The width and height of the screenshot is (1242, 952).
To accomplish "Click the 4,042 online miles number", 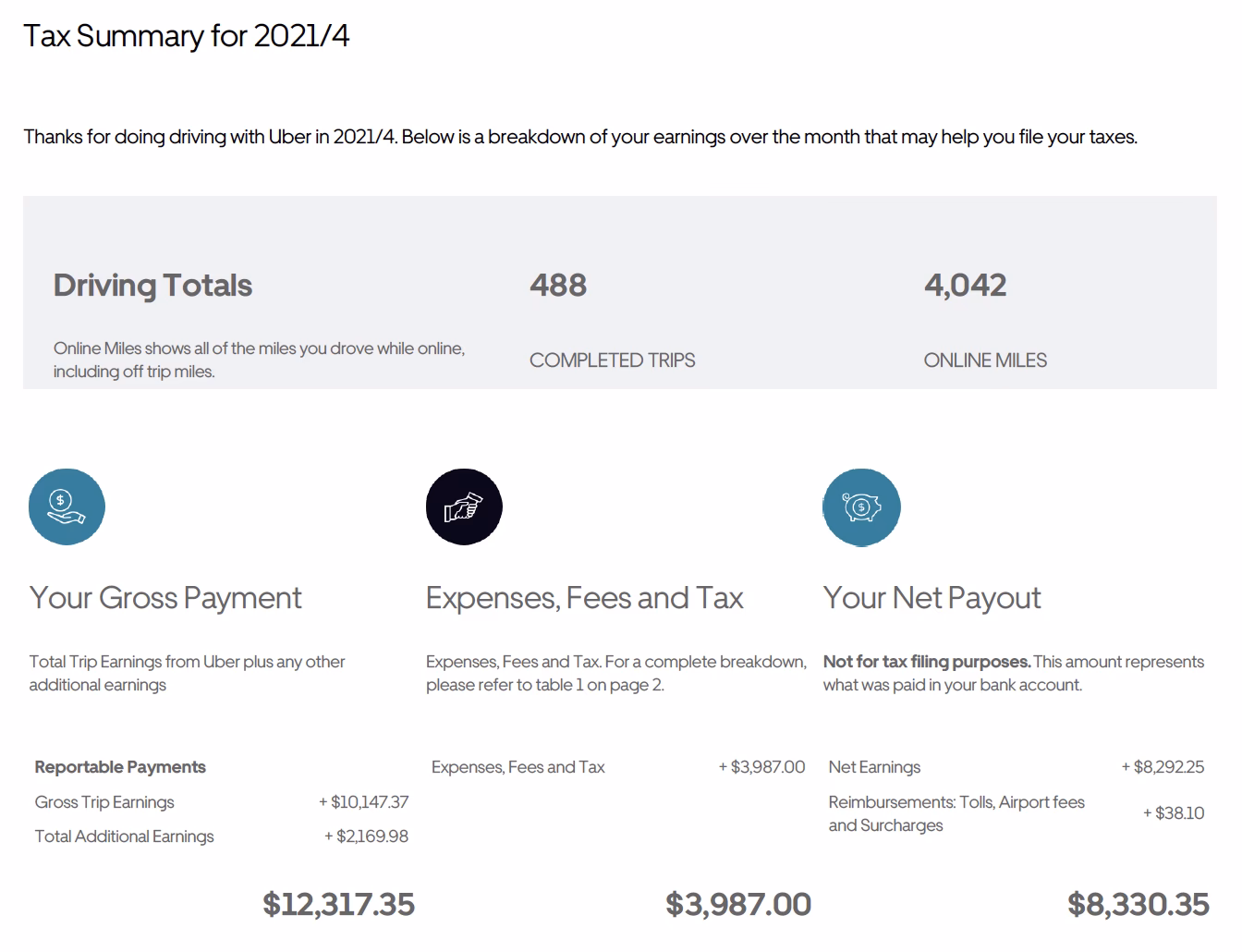I will pyautogui.click(x=965, y=286).
